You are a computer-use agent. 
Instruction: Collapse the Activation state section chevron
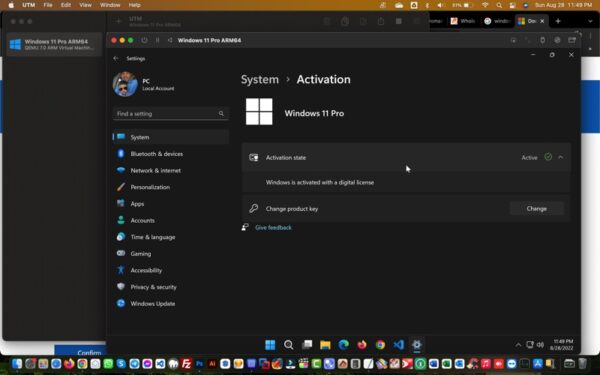tap(561, 157)
